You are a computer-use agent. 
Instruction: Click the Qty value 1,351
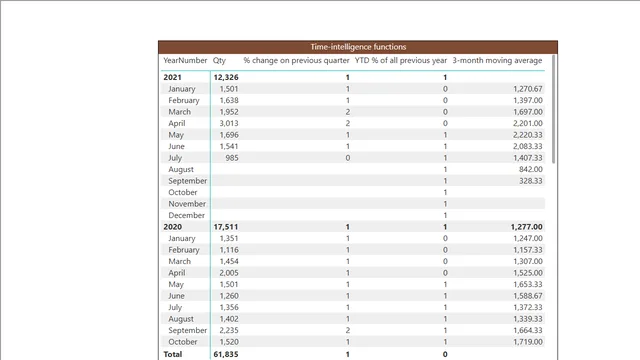click(x=229, y=238)
